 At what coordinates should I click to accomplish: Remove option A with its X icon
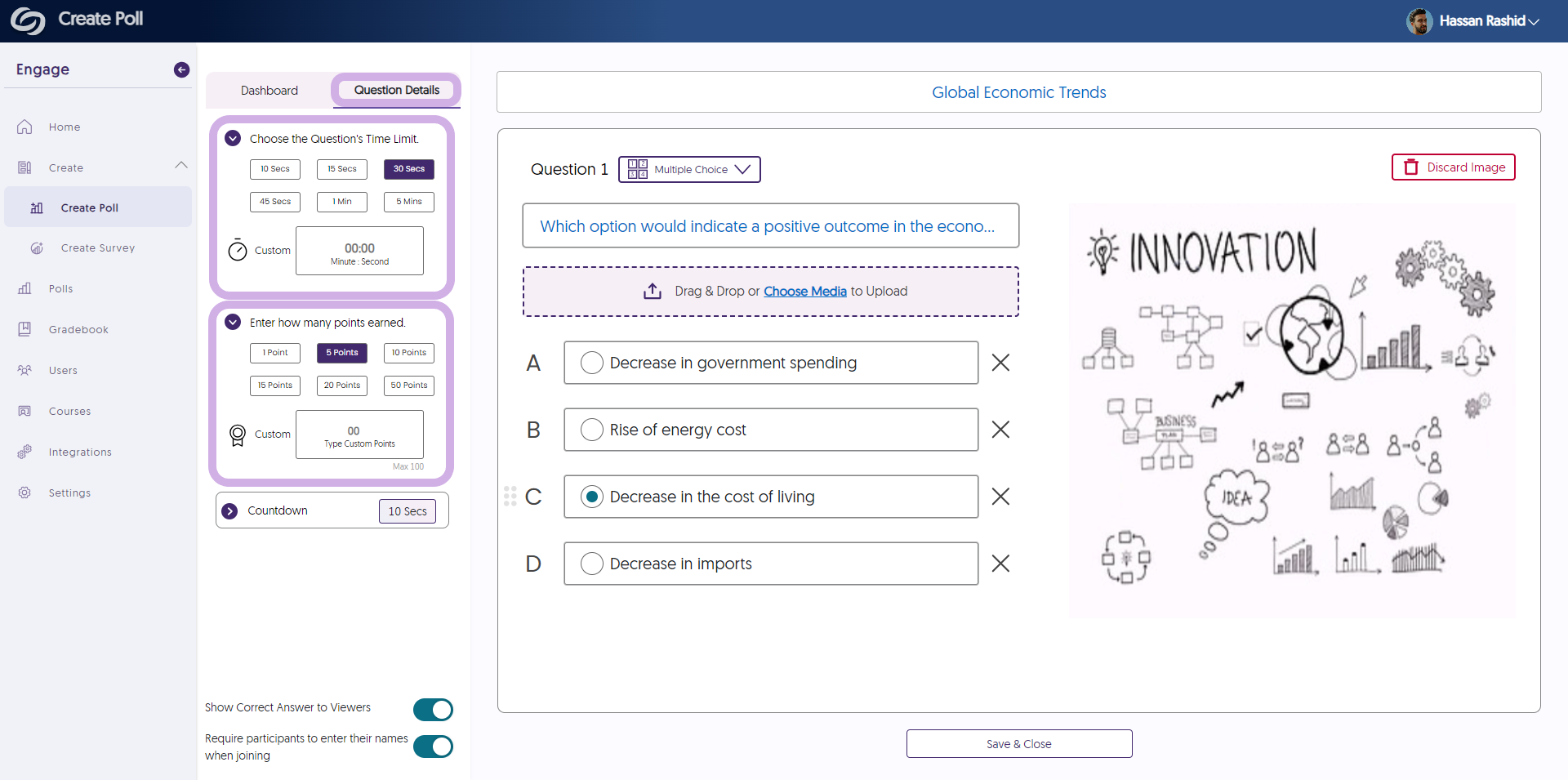[1000, 363]
